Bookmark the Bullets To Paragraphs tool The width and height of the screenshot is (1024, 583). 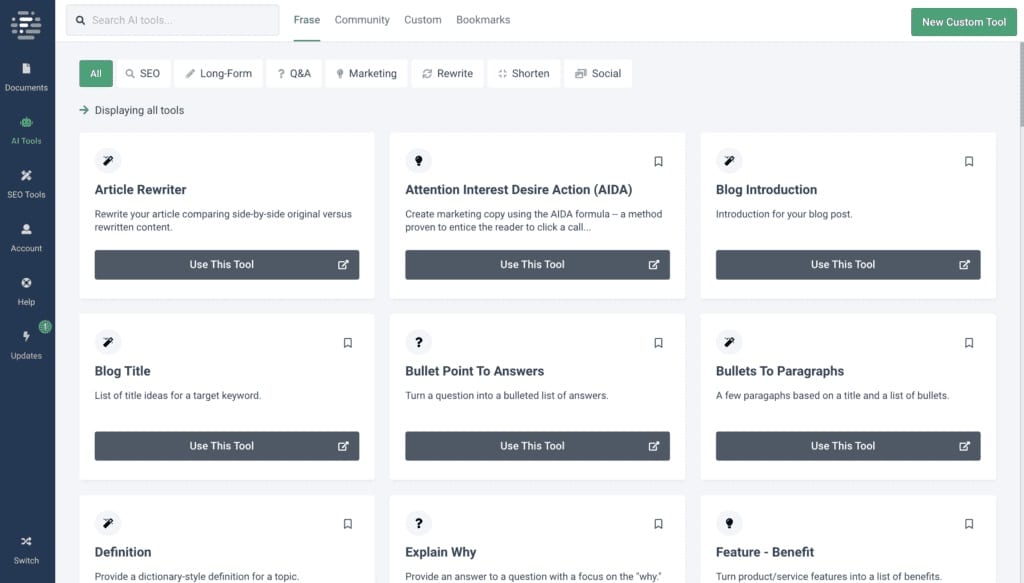(969, 343)
